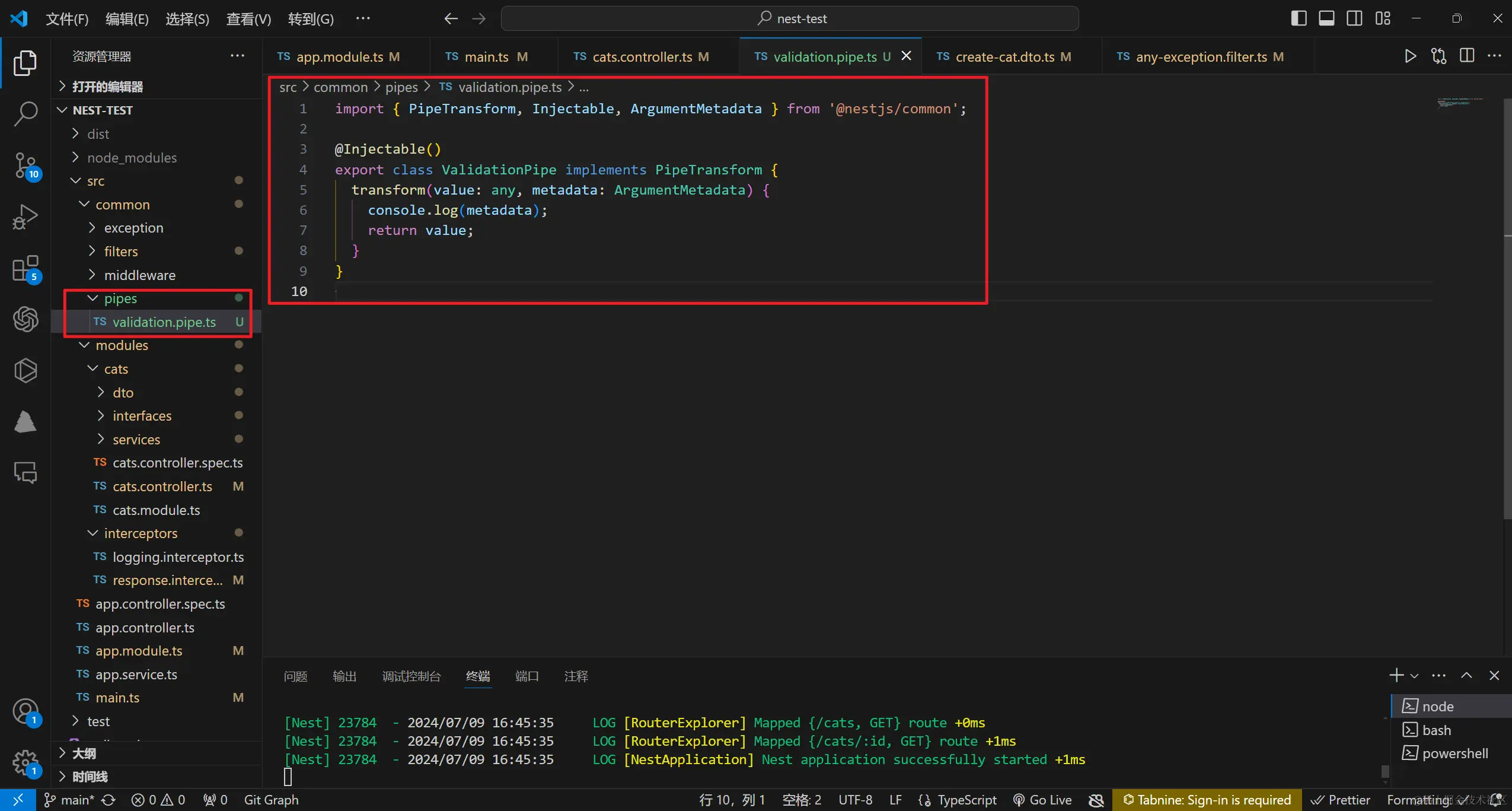This screenshot has height=811, width=1512.
Task: Open the Source Control view
Action: tap(25, 166)
